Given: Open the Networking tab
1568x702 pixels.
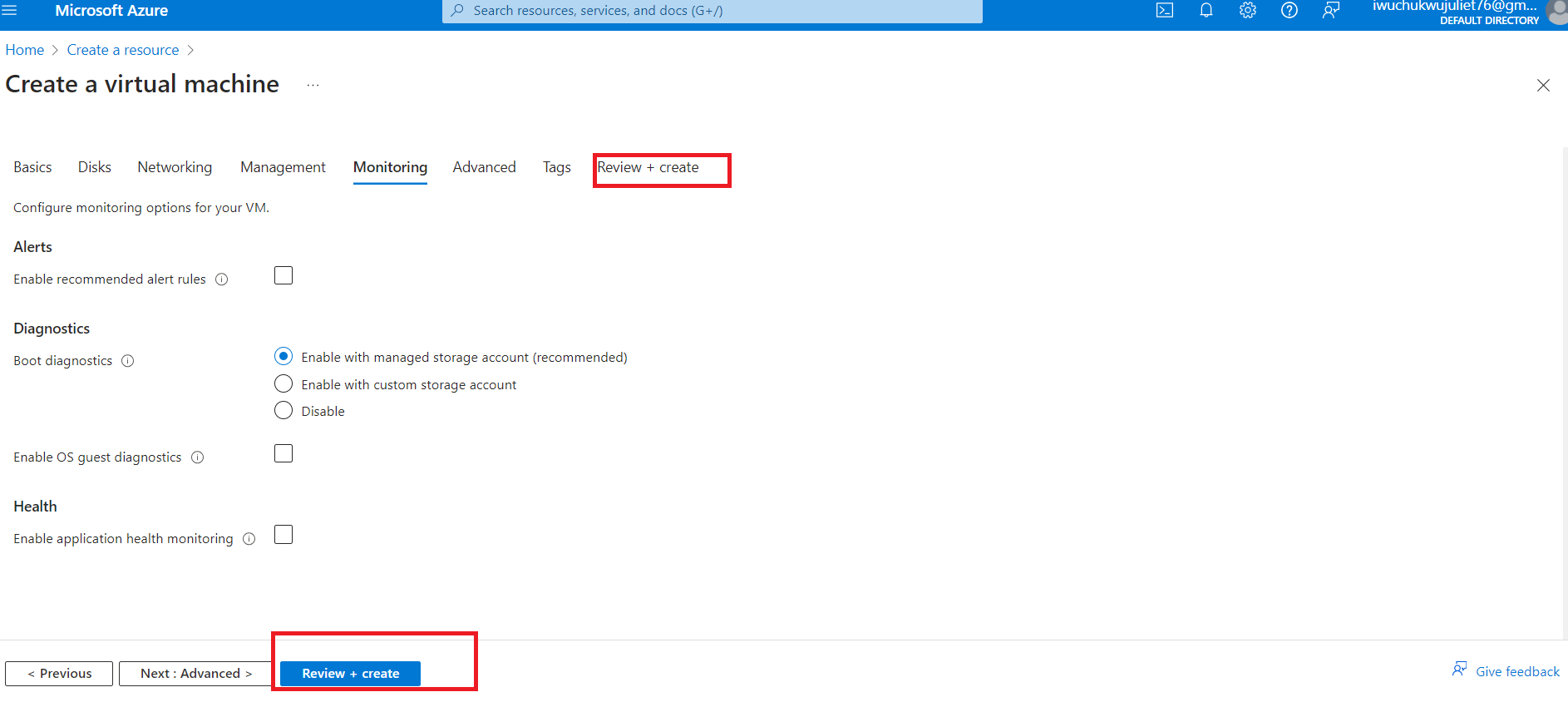Looking at the screenshot, I should [175, 167].
